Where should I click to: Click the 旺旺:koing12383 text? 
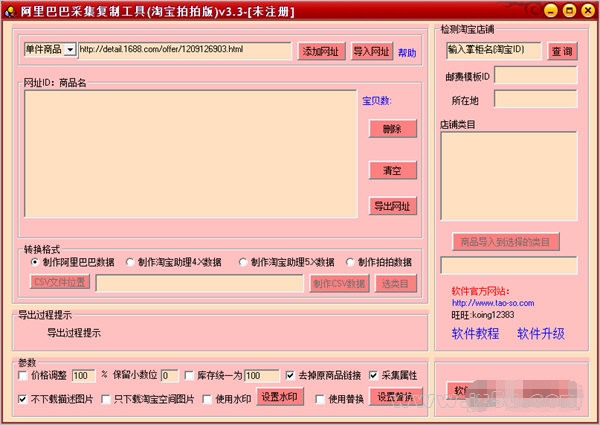(x=483, y=315)
